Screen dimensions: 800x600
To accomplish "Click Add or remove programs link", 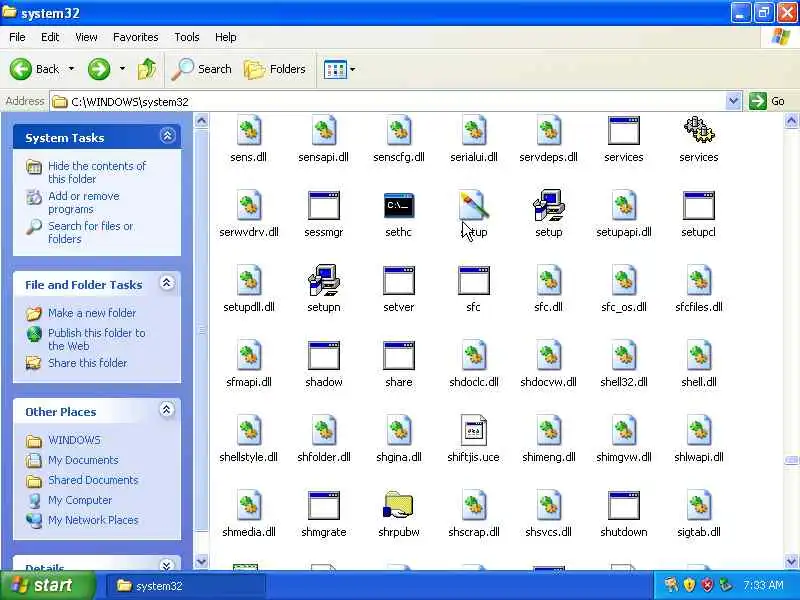I will coord(84,203).
